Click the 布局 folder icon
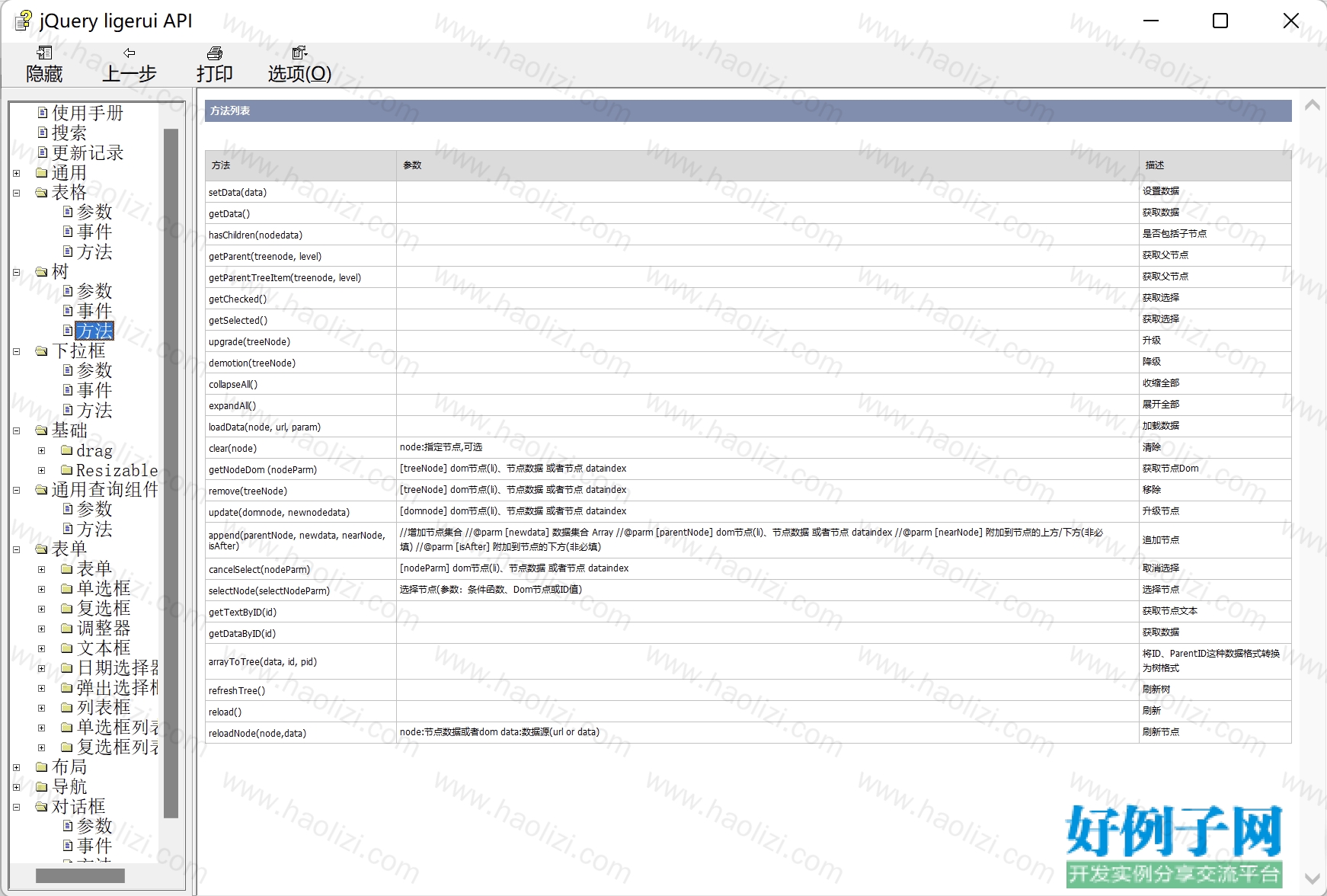This screenshot has width=1327, height=896. pyautogui.click(x=42, y=767)
